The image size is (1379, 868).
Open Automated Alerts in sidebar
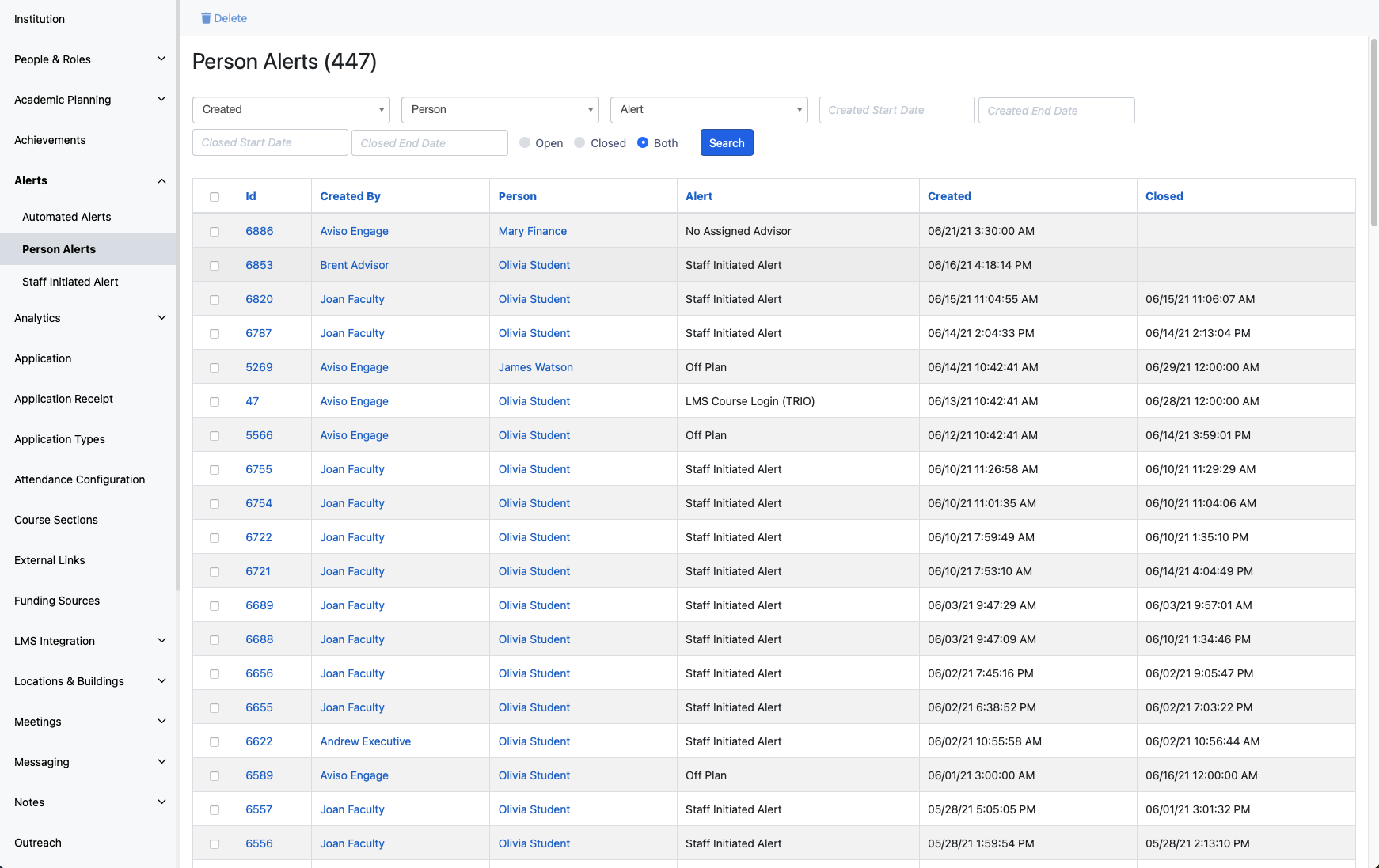point(66,217)
